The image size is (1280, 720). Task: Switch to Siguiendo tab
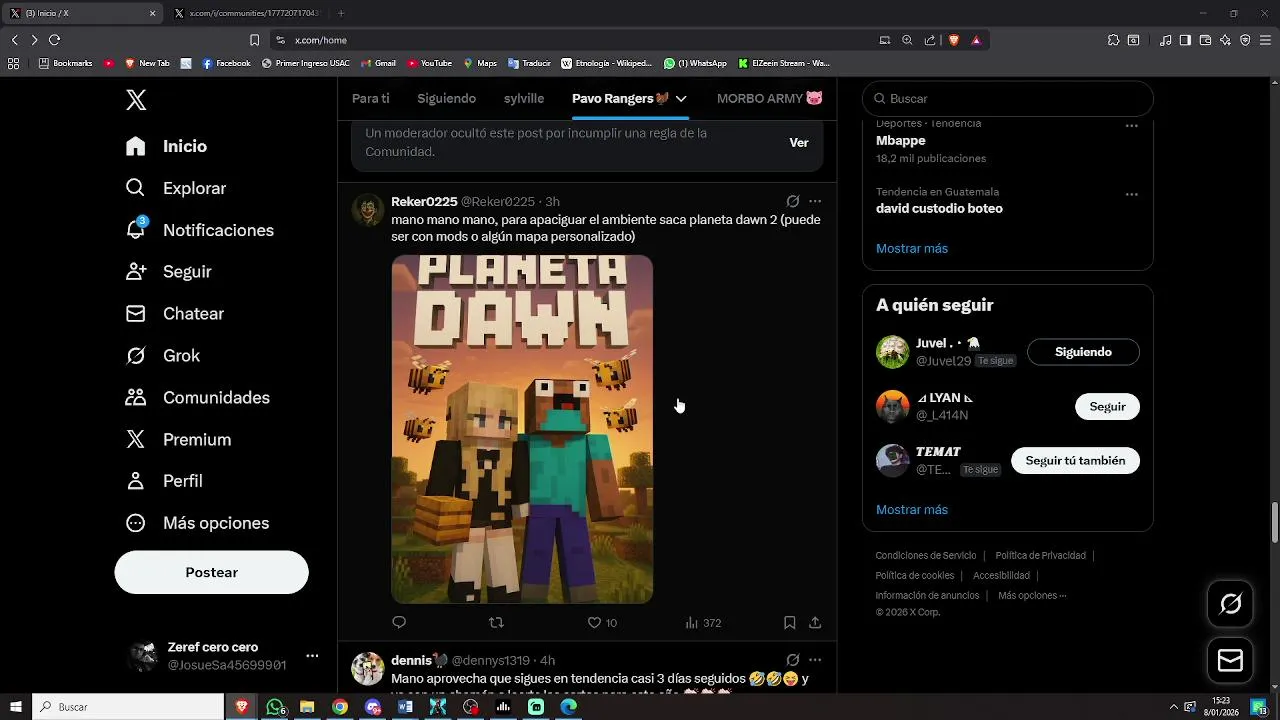pos(446,98)
